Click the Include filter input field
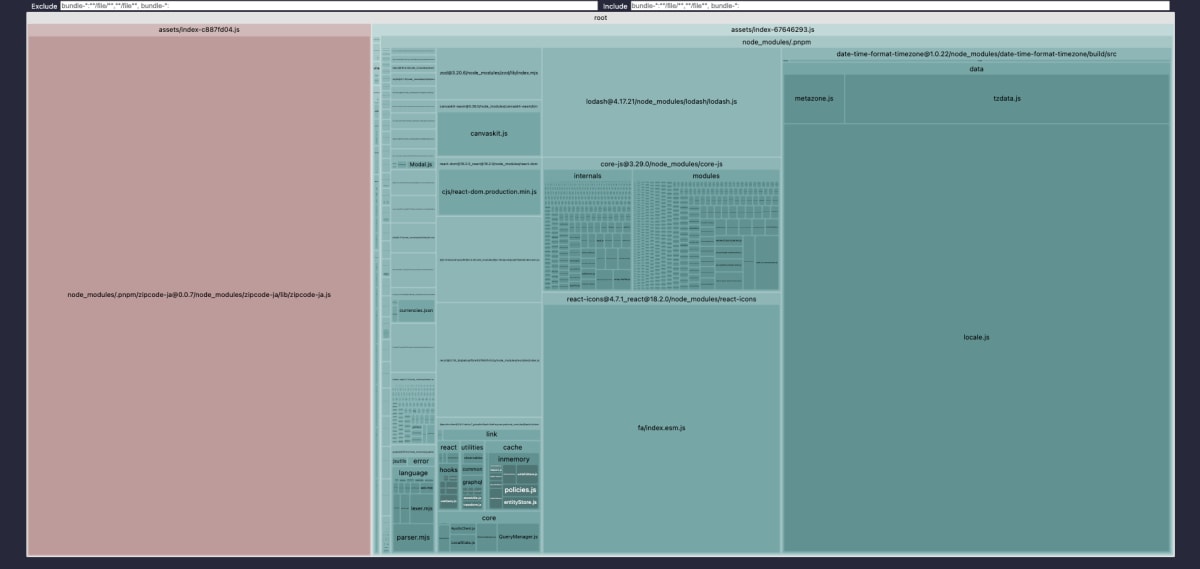 [x=899, y=6]
